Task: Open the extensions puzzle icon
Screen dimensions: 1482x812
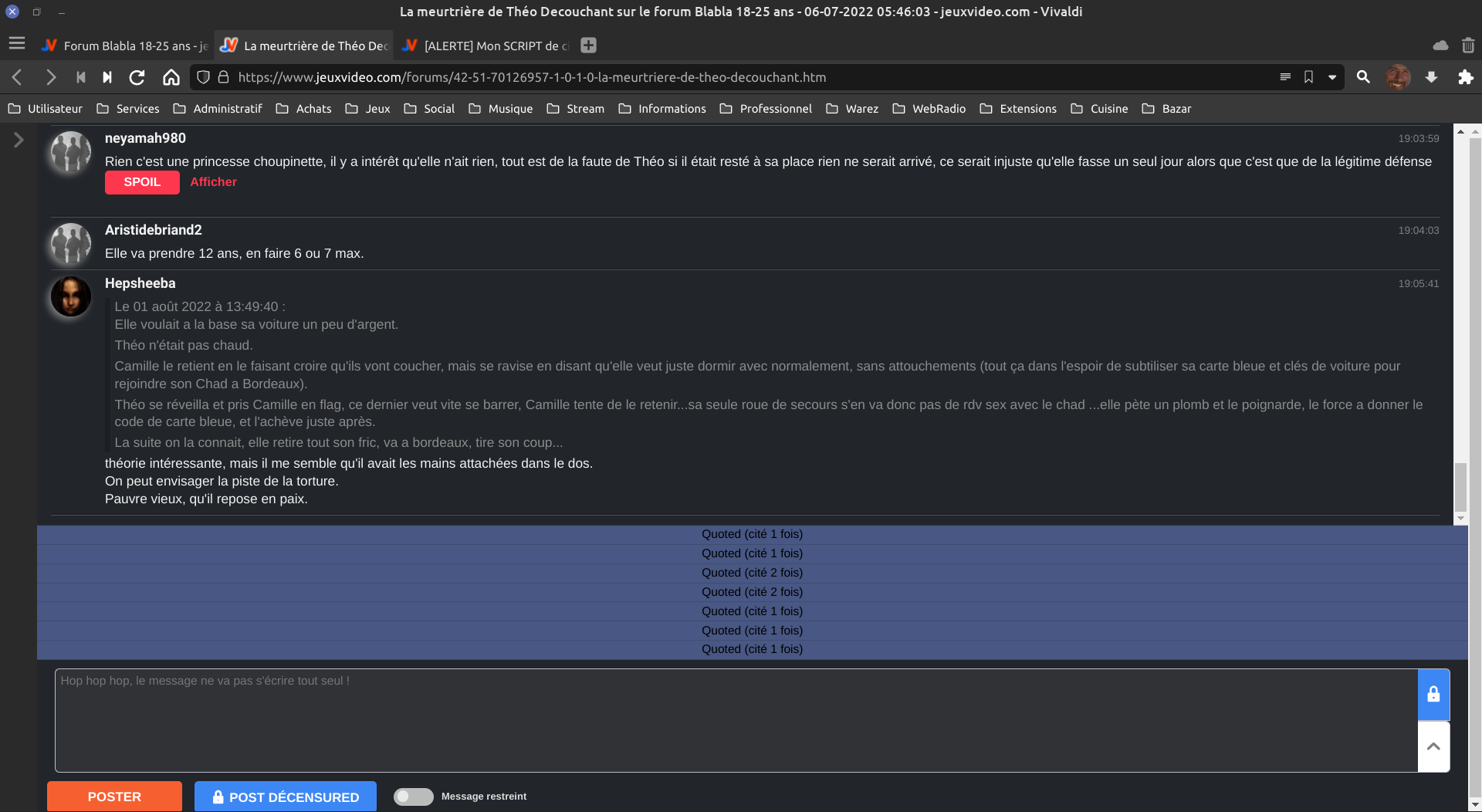Action: (x=1465, y=77)
